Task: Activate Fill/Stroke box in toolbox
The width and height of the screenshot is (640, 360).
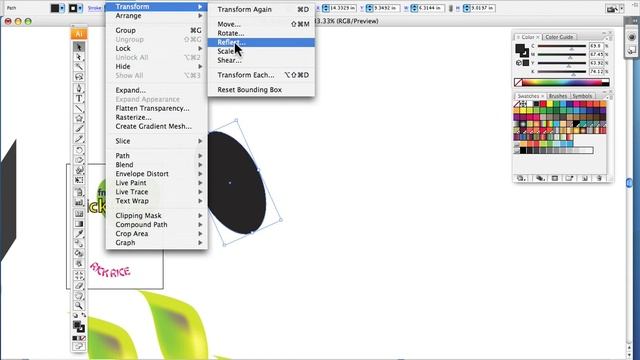Action: [x=79, y=326]
